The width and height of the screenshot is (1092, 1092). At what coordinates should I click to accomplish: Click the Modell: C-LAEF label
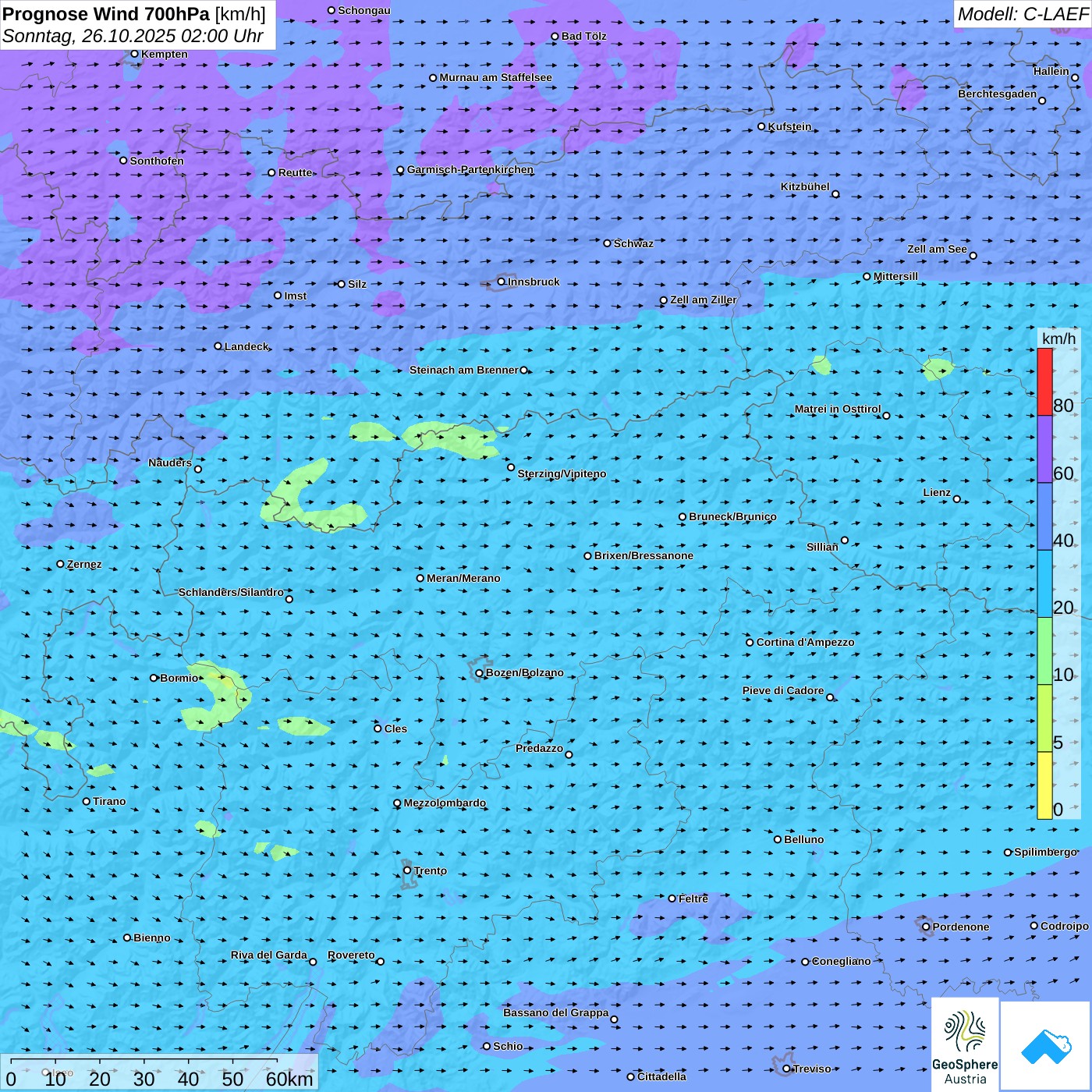(1023, 14)
